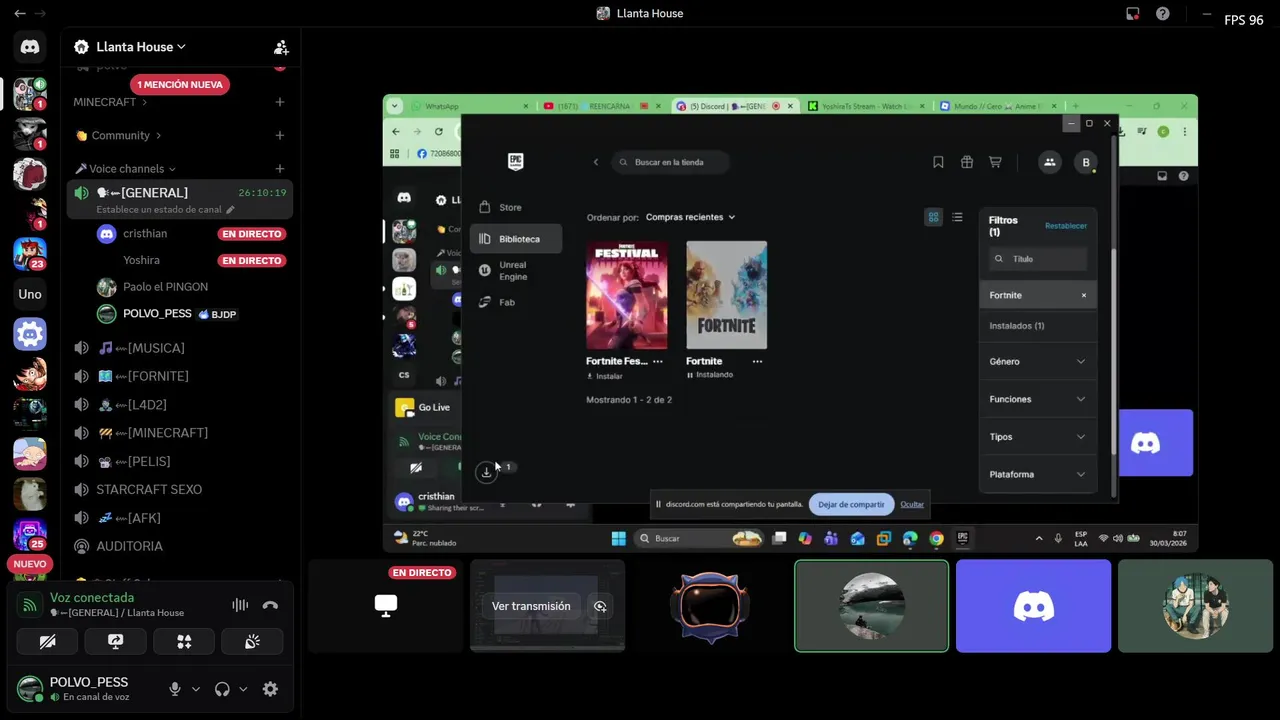Image resolution: width=1280 pixels, height=720 pixels.
Task: Open the inbox icon in title bar
Action: [1132, 13]
